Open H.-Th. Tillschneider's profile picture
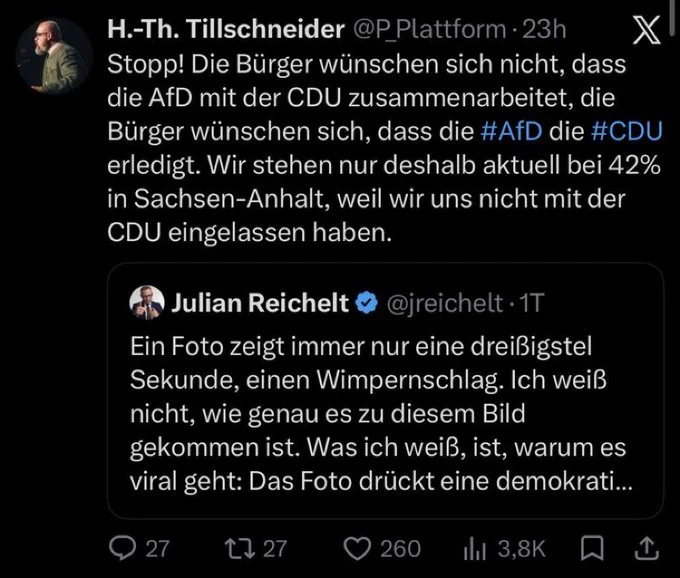 click(x=55, y=56)
